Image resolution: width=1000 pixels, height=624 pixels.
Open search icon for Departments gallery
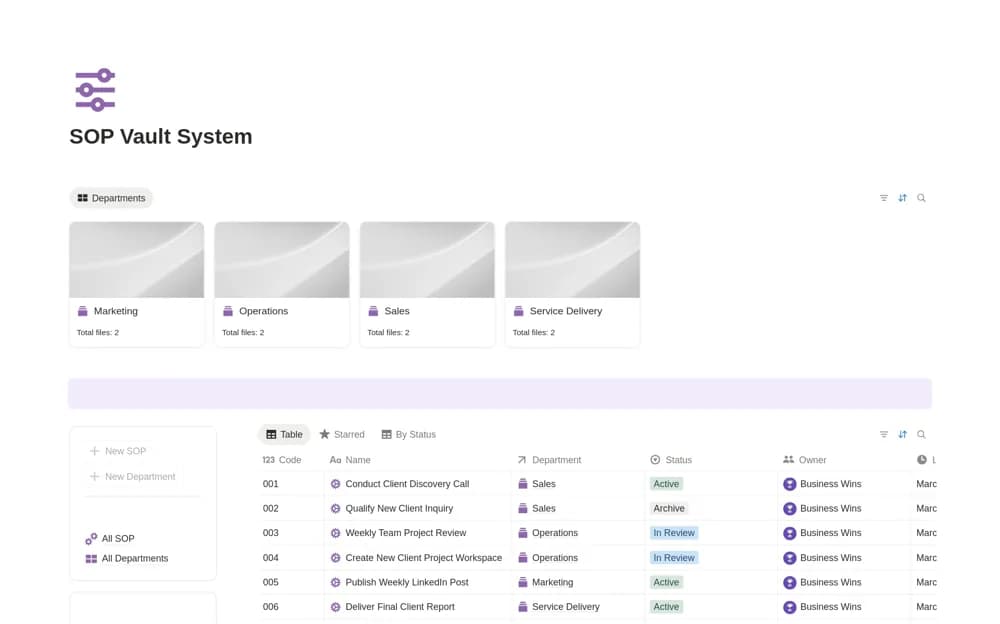pos(921,198)
